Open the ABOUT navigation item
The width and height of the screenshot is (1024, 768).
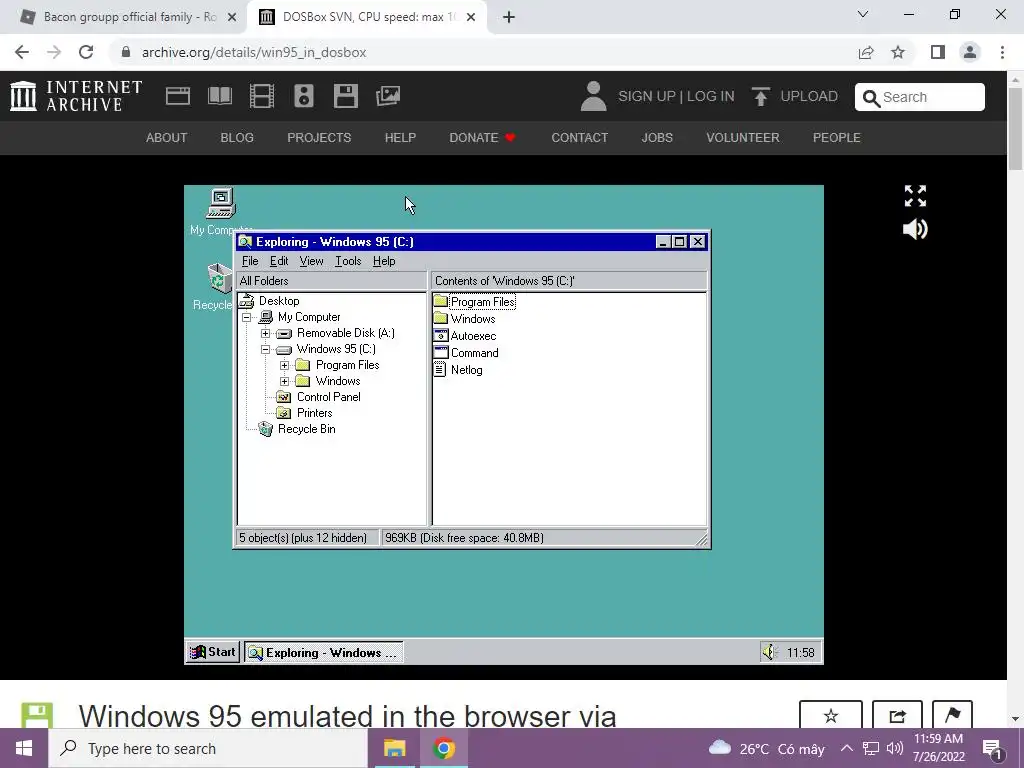tap(167, 138)
